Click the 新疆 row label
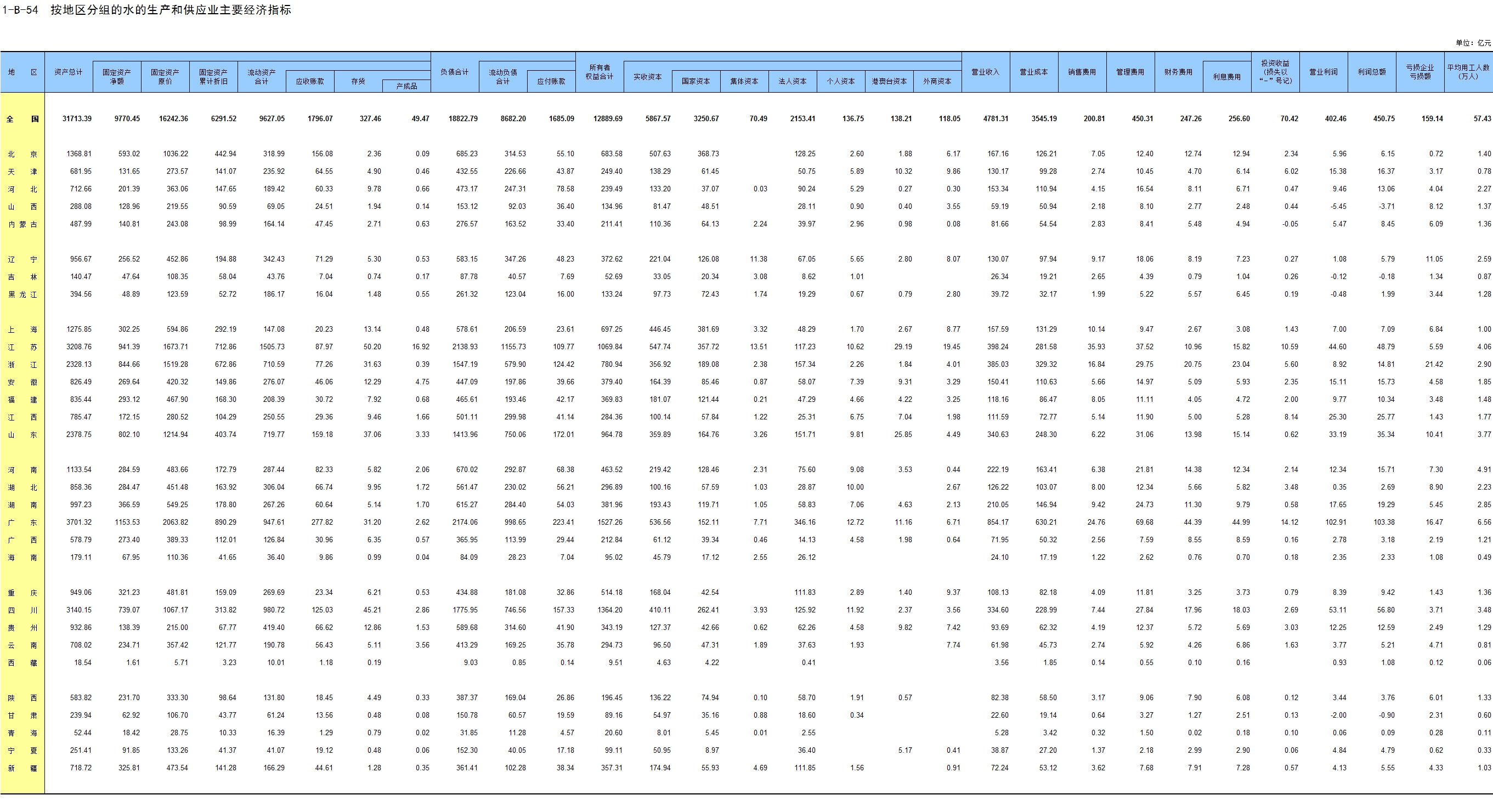Screen dimensions: 1493x812 click(x=22, y=769)
